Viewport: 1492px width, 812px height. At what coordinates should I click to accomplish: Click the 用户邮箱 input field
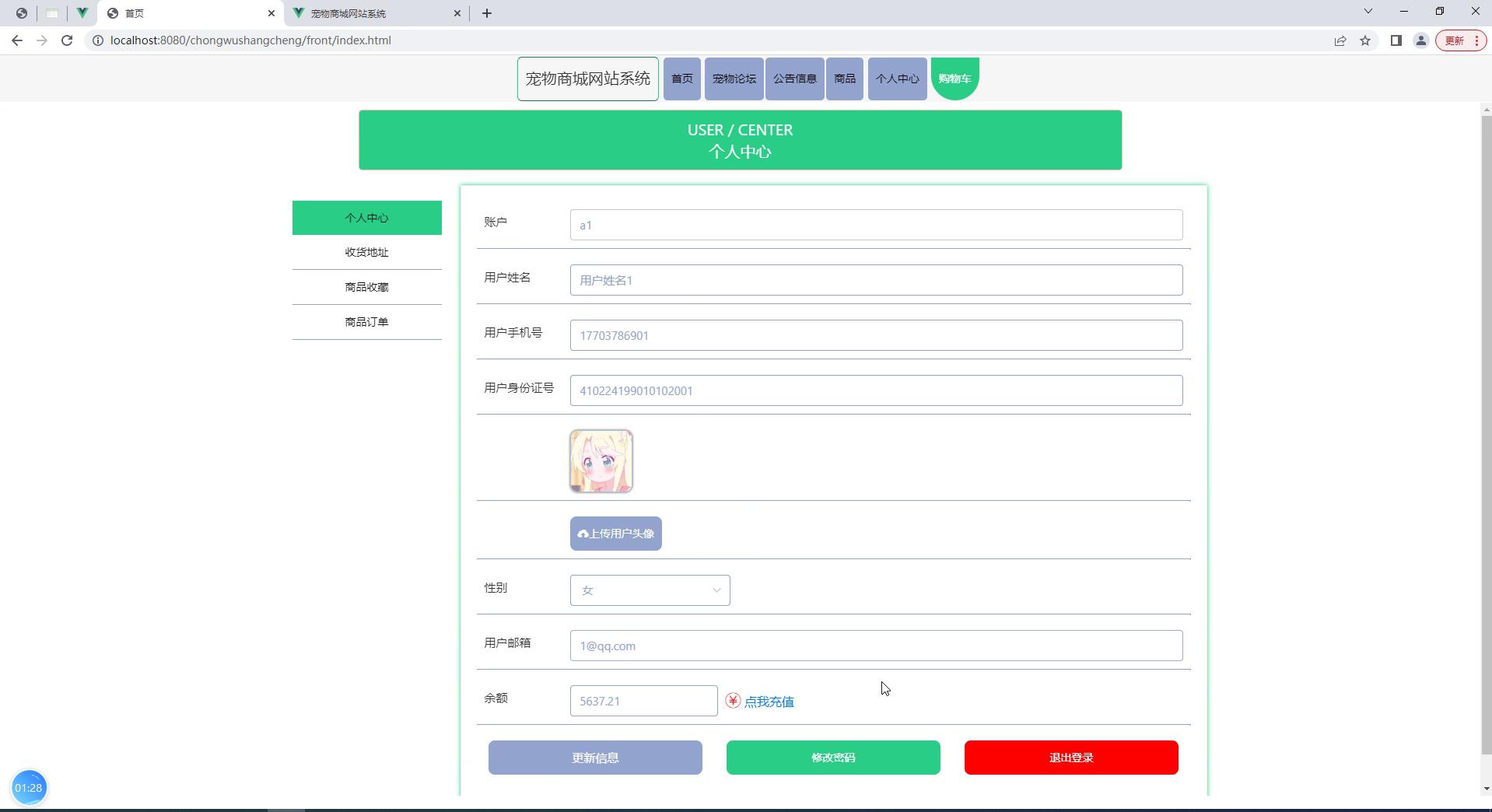[x=876, y=646]
